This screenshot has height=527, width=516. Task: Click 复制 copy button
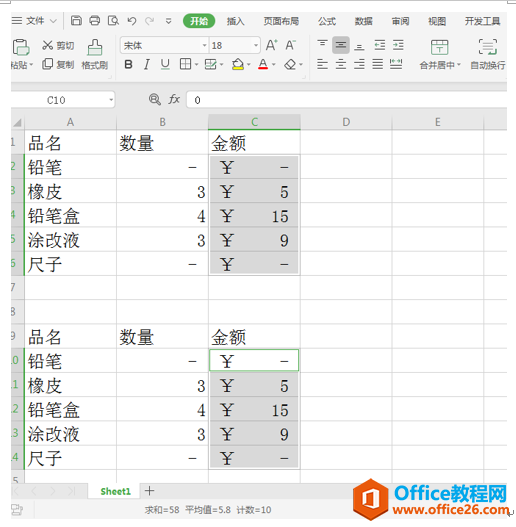pyautogui.click(x=58, y=64)
